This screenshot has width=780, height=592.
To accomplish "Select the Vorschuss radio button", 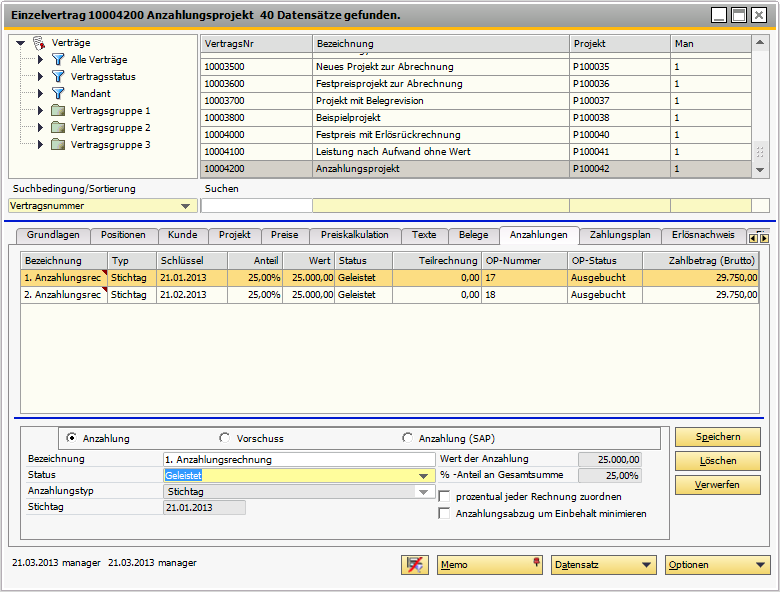I will (x=225, y=438).
